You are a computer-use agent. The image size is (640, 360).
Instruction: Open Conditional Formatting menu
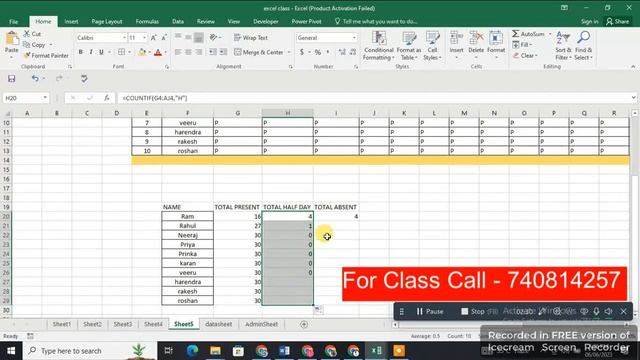pyautogui.click(x=378, y=46)
